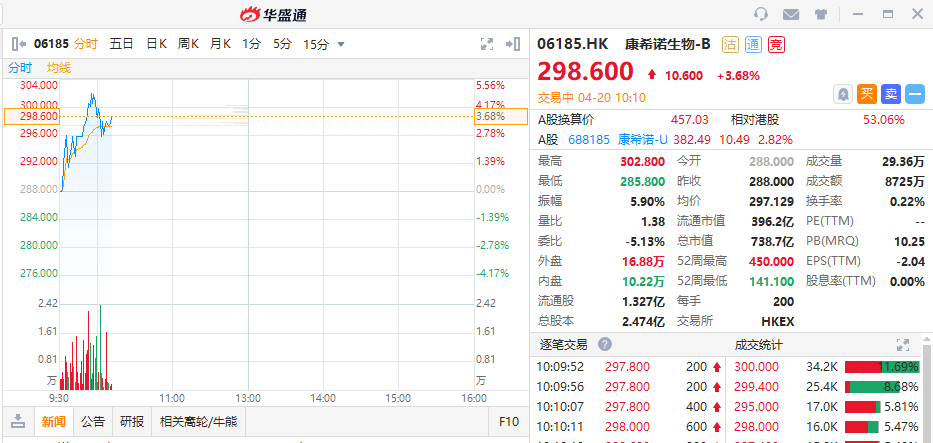The height and width of the screenshot is (443, 933).
Task: Click the blue 卖 sell button
Action: click(891, 94)
